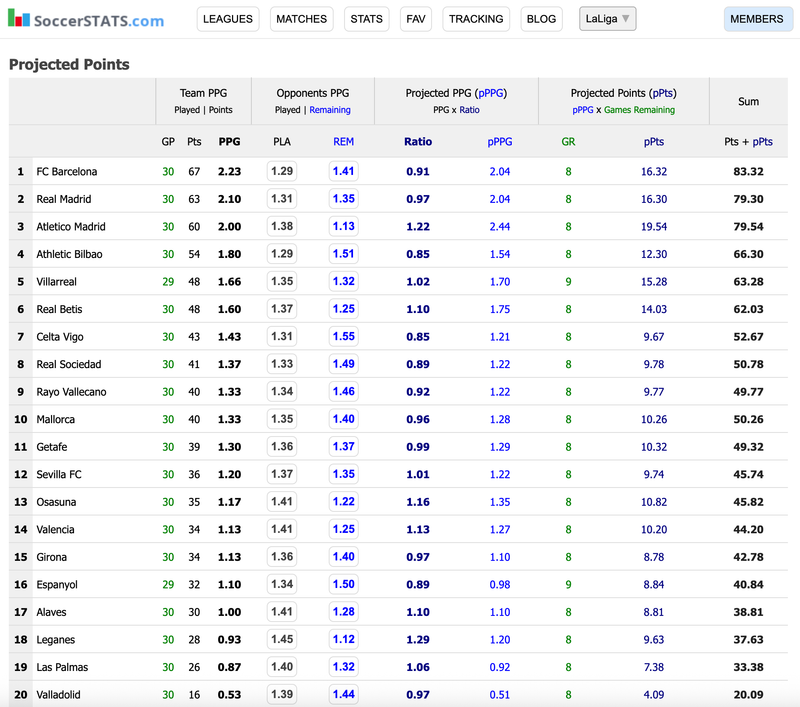Open the LEAGUES menu
This screenshot has height=707, width=800.
tap(227, 19)
